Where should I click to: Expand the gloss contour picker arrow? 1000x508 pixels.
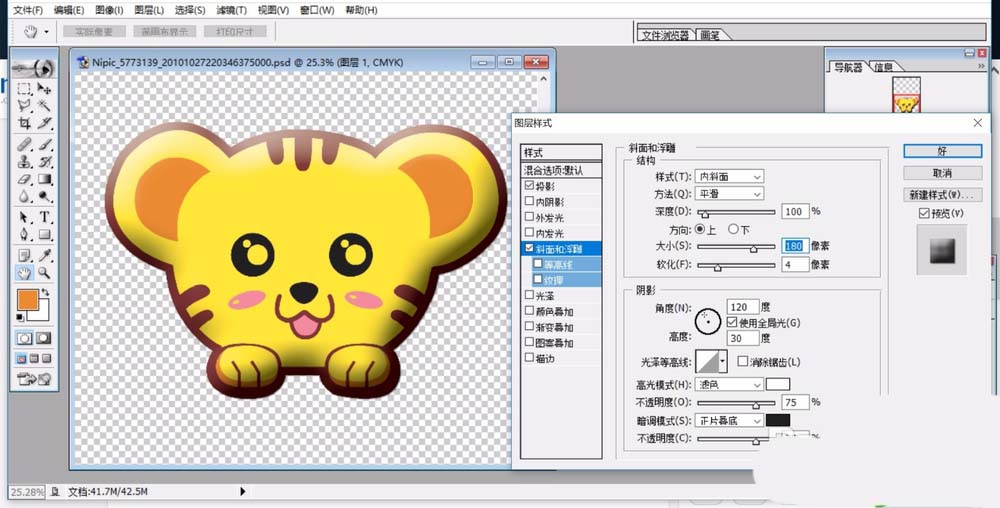(x=723, y=361)
